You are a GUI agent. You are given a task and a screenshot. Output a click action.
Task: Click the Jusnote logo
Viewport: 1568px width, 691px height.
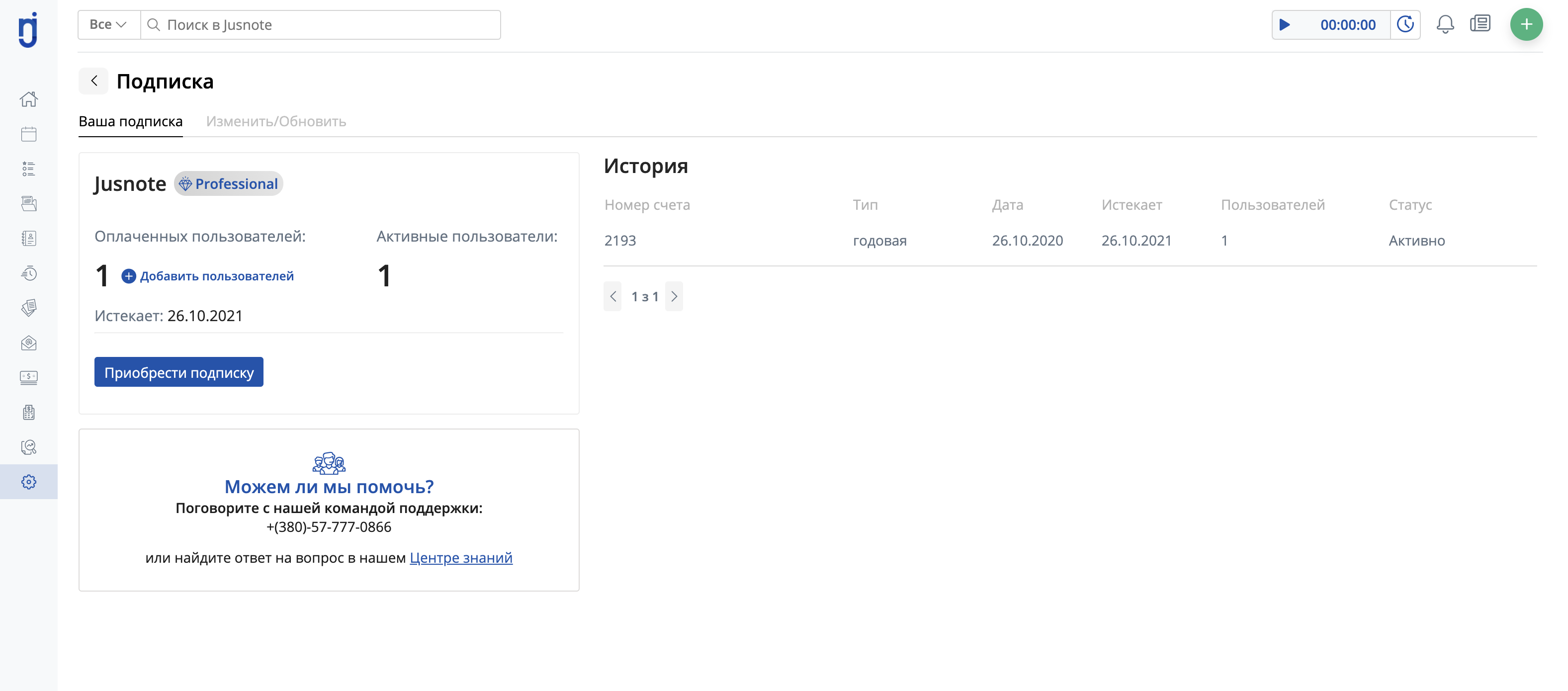click(28, 29)
